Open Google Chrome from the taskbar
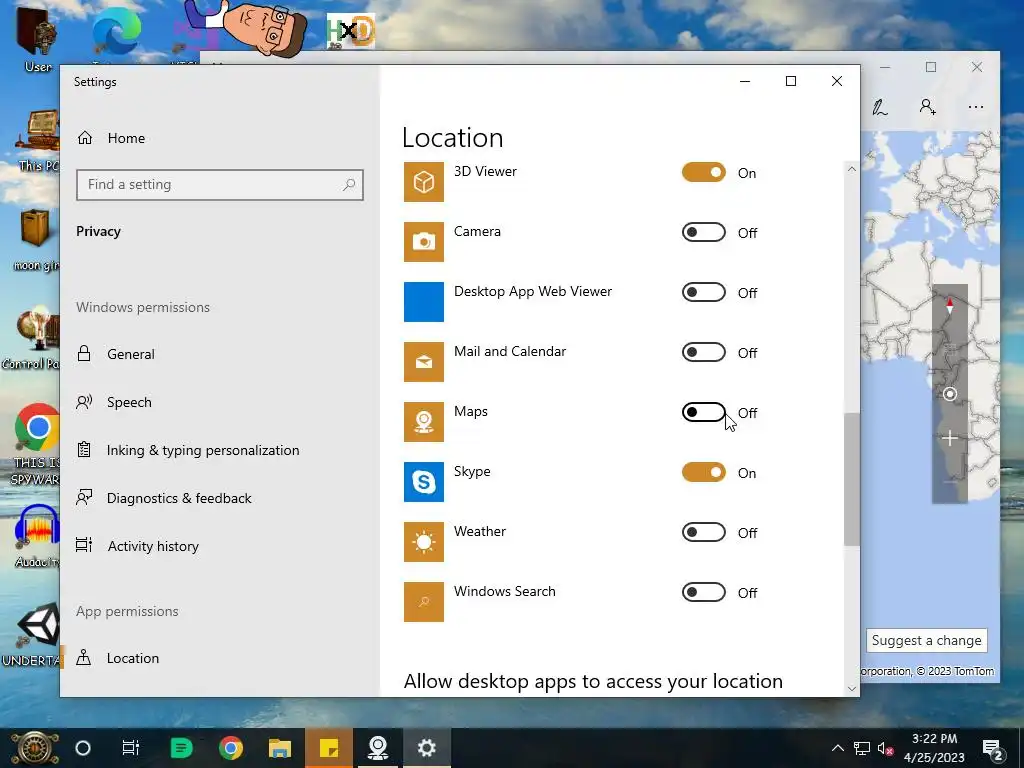Viewport: 1024px width, 768px height. (231, 748)
